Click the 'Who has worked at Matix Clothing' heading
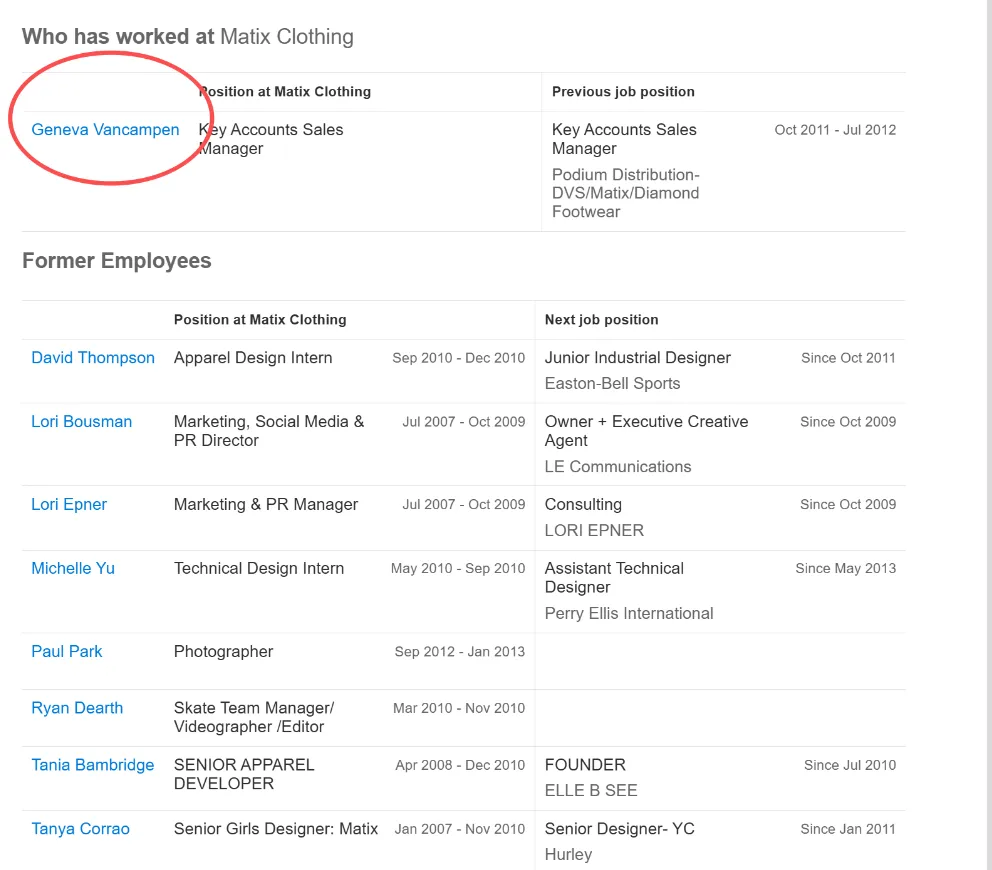 coord(188,37)
